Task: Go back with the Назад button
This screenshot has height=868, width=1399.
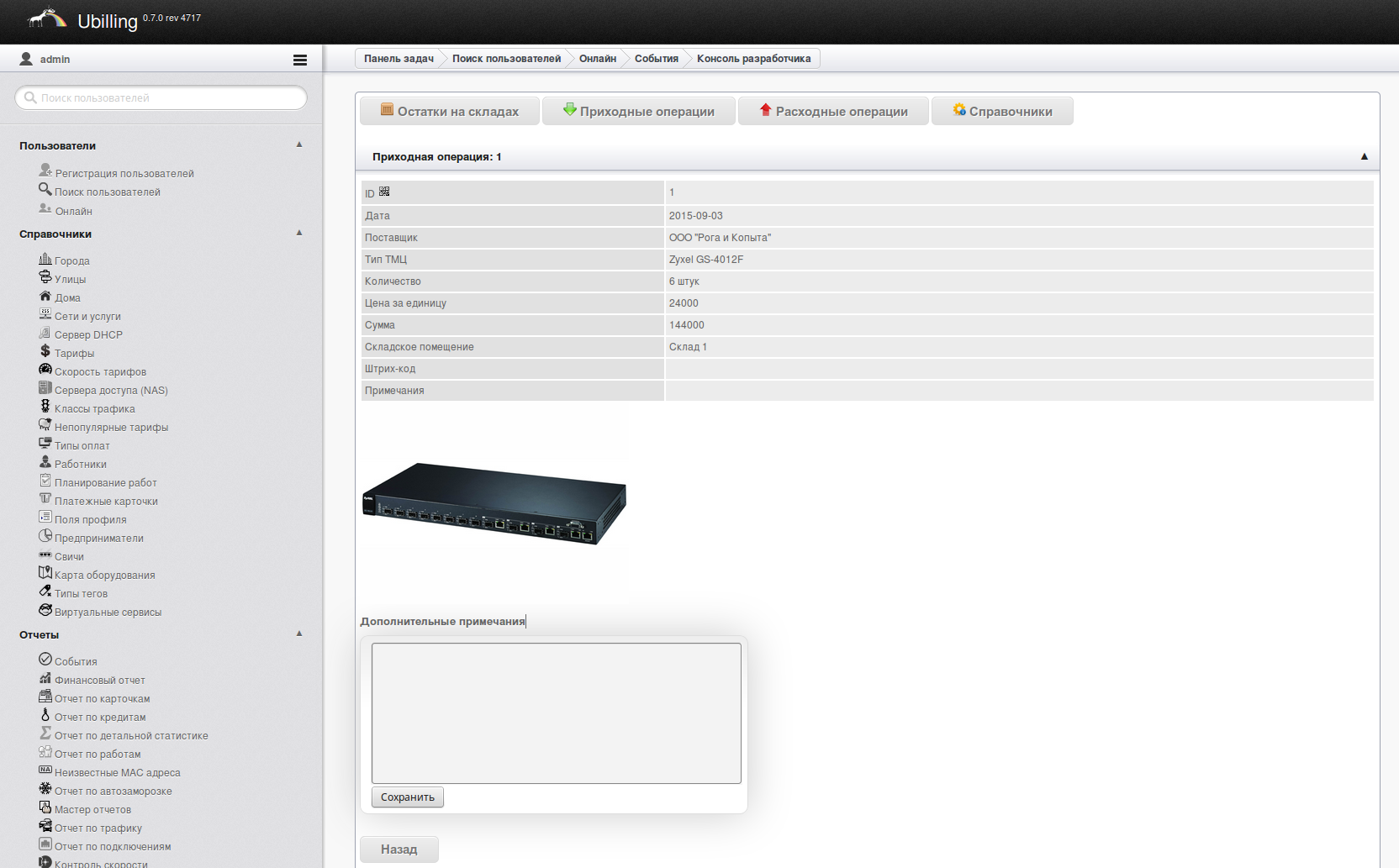Action: 399,850
